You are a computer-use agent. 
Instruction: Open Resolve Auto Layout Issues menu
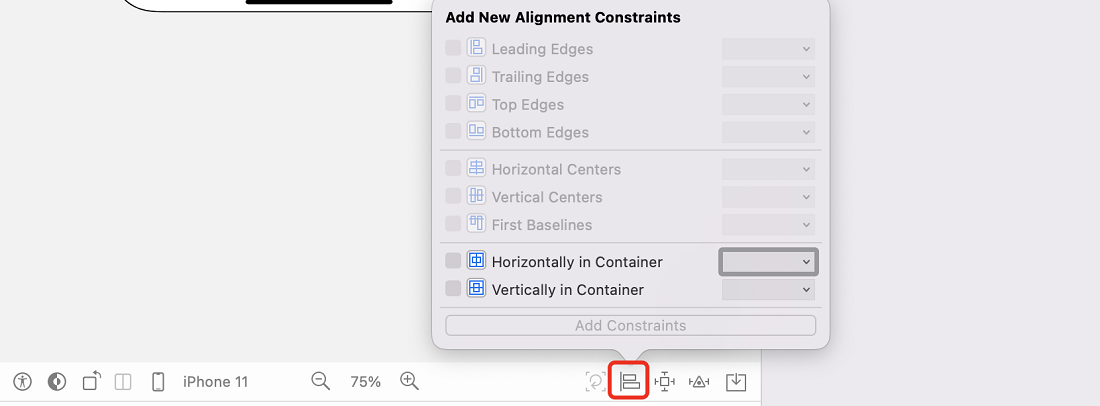tap(699, 381)
